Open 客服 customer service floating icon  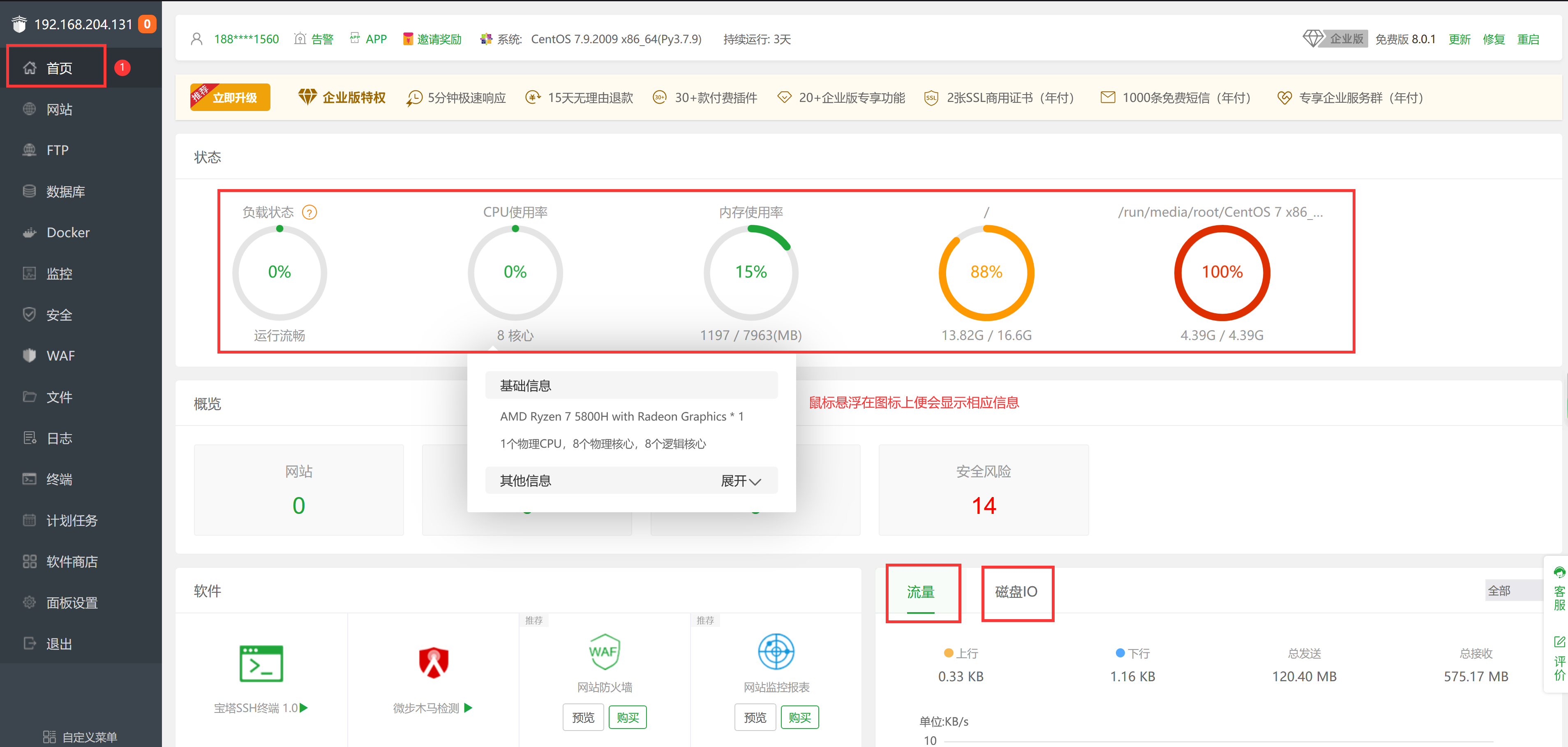[x=1559, y=588]
